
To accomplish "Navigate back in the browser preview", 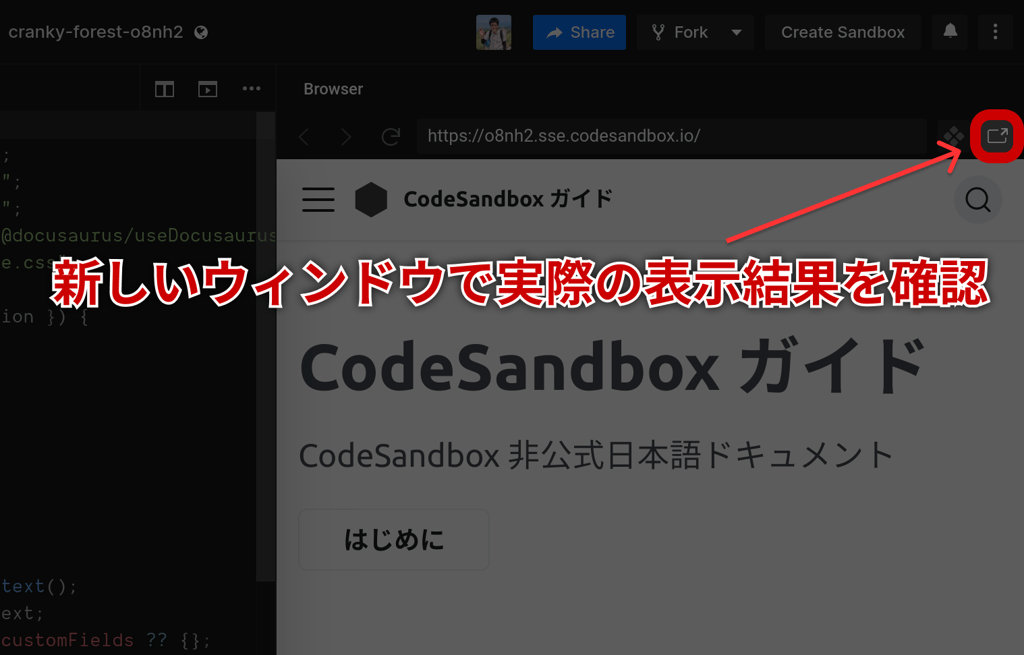I will click(304, 137).
